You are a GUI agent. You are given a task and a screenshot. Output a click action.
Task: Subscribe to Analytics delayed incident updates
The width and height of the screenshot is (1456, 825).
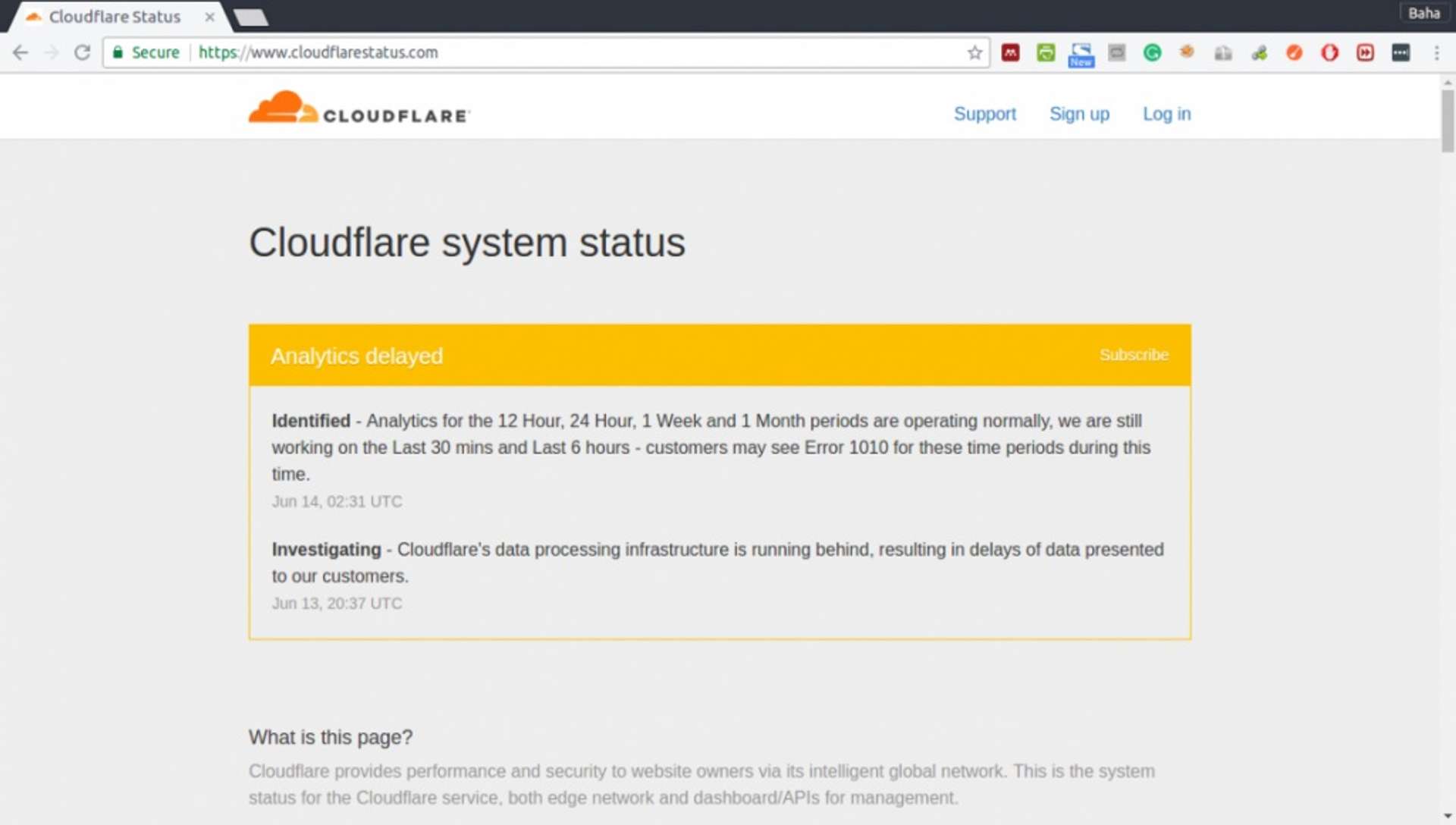coord(1134,354)
